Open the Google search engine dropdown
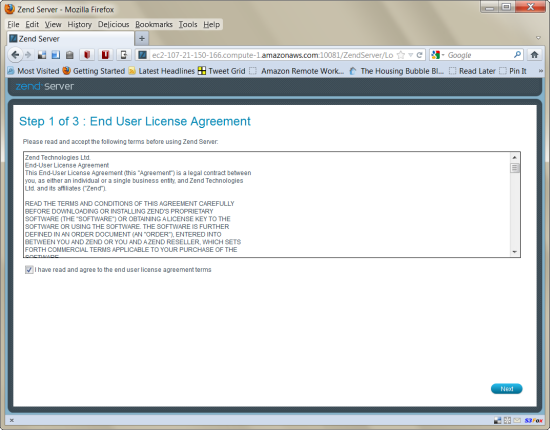 (437, 55)
